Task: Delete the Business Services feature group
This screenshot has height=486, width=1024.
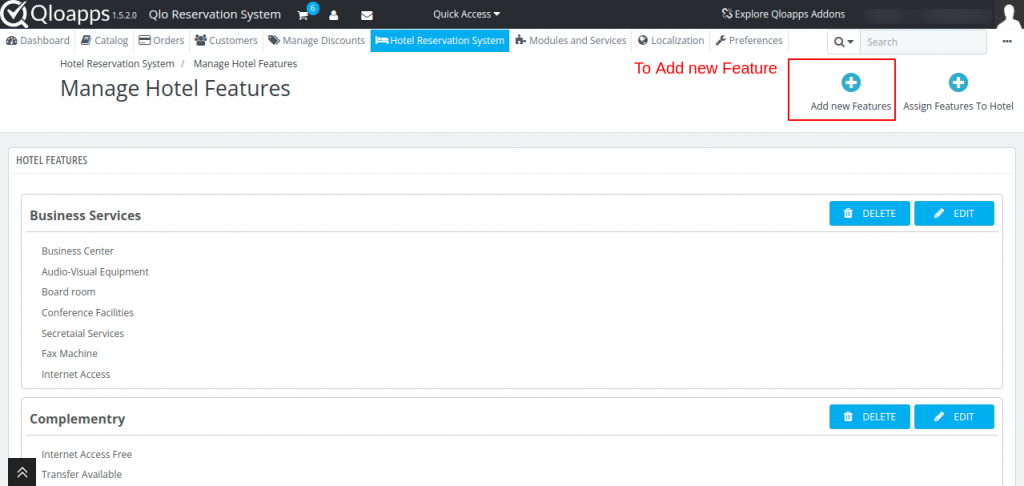Action: pos(869,214)
